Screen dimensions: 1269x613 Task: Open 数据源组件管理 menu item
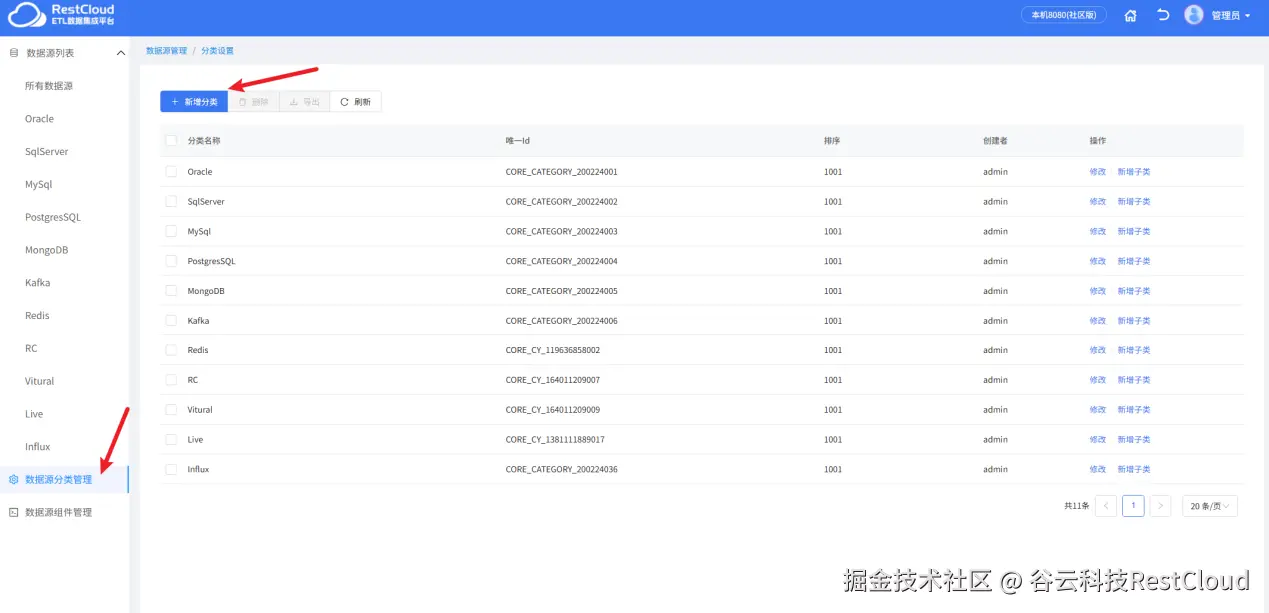[x=65, y=512]
